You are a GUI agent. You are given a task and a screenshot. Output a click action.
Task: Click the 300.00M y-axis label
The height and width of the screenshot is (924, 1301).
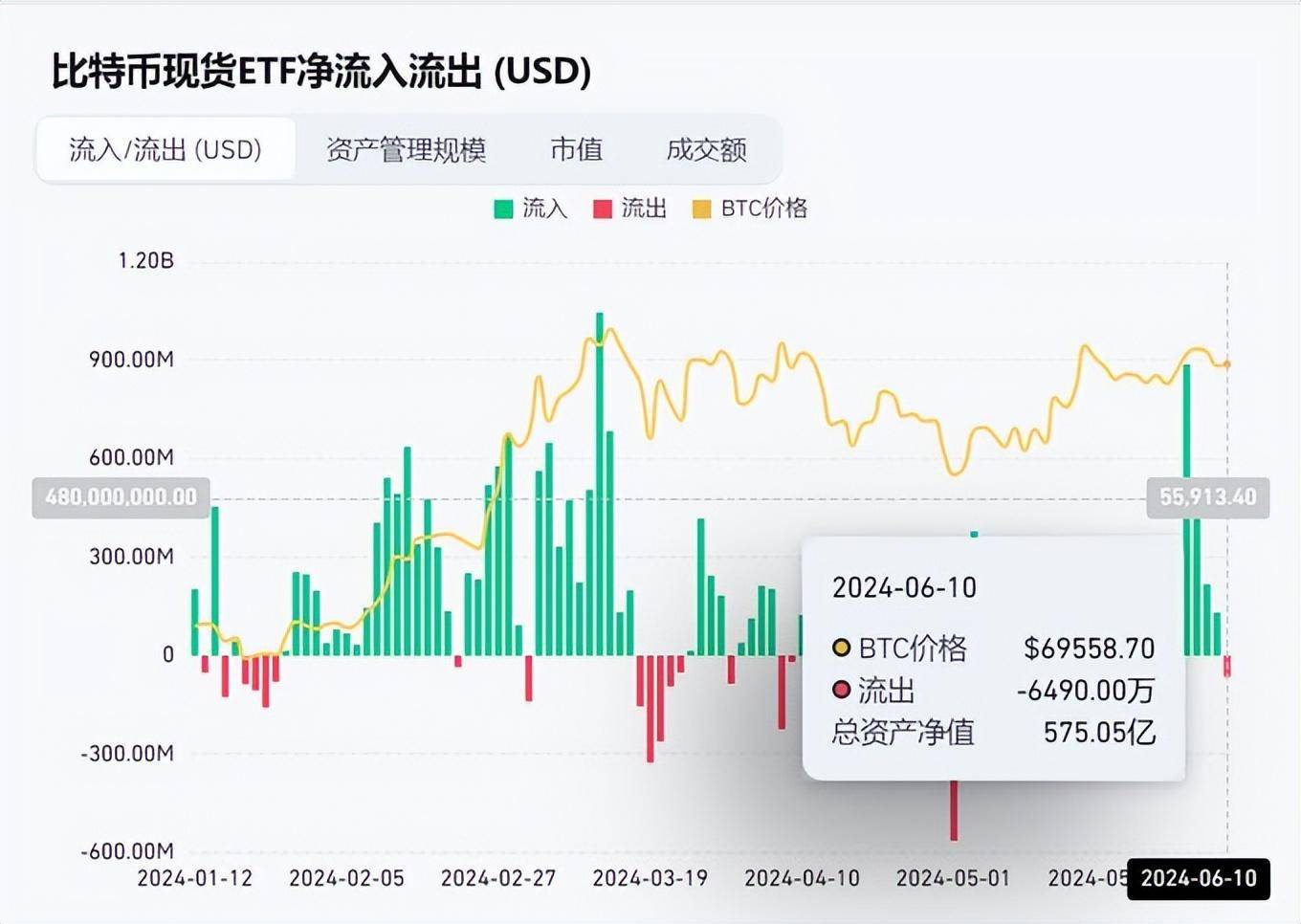131,557
